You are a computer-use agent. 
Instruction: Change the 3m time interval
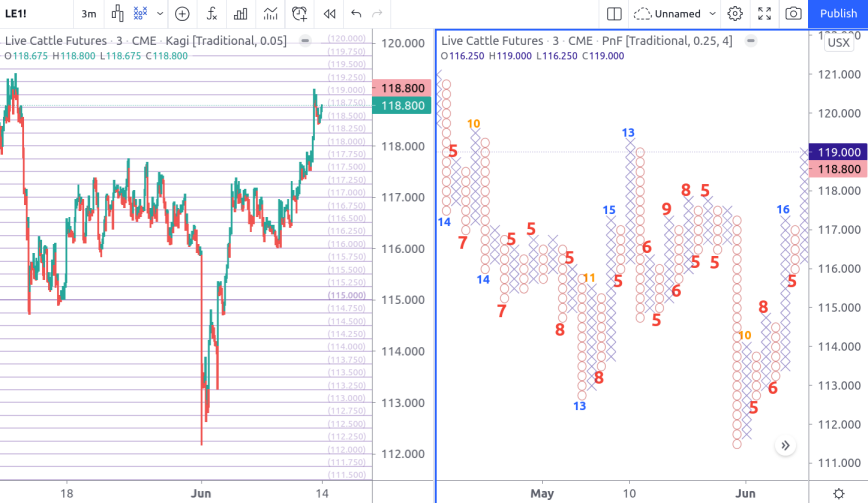point(89,14)
